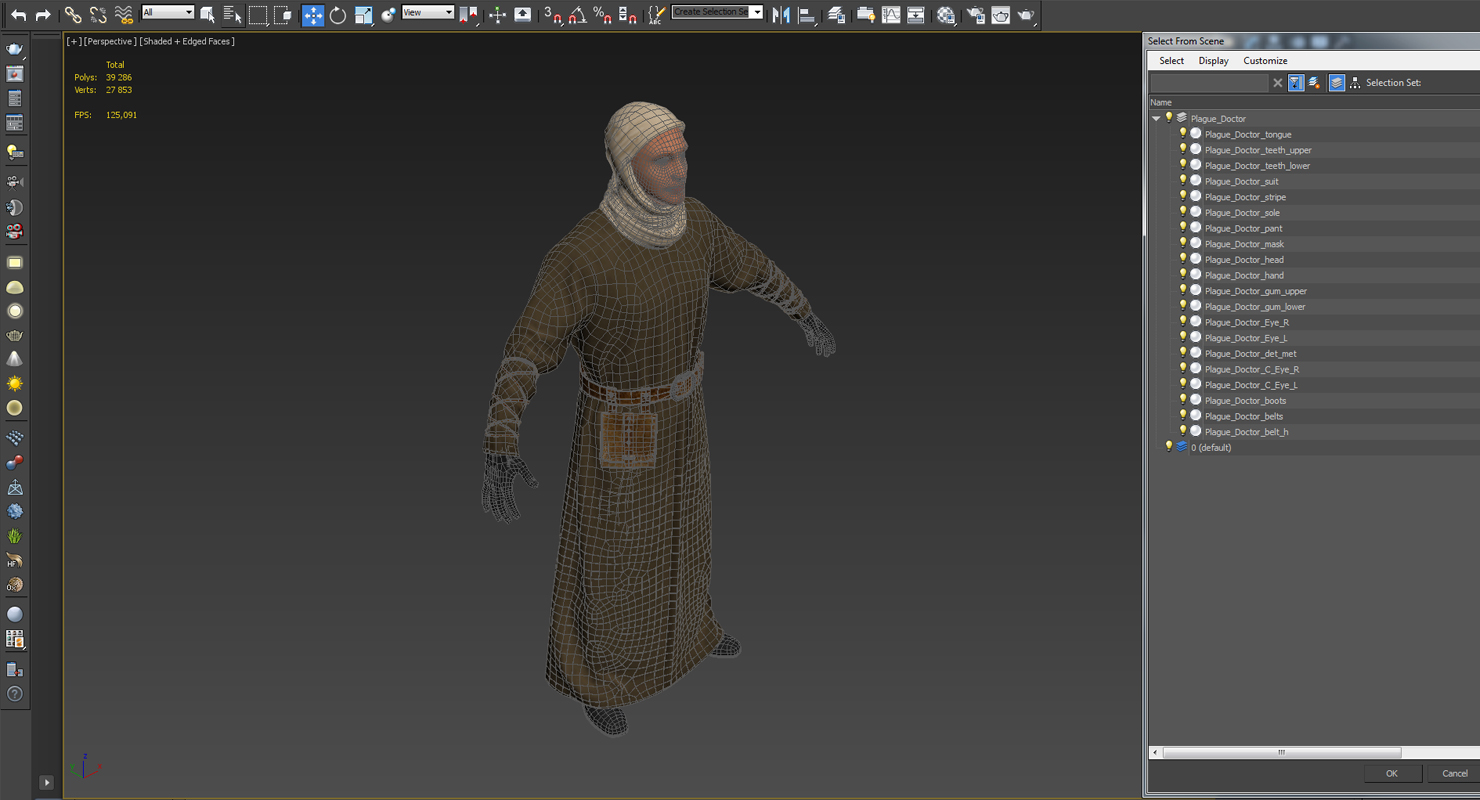This screenshot has height=800, width=1480.
Task: Toggle the Ribbon display icon
Action: coord(866,14)
